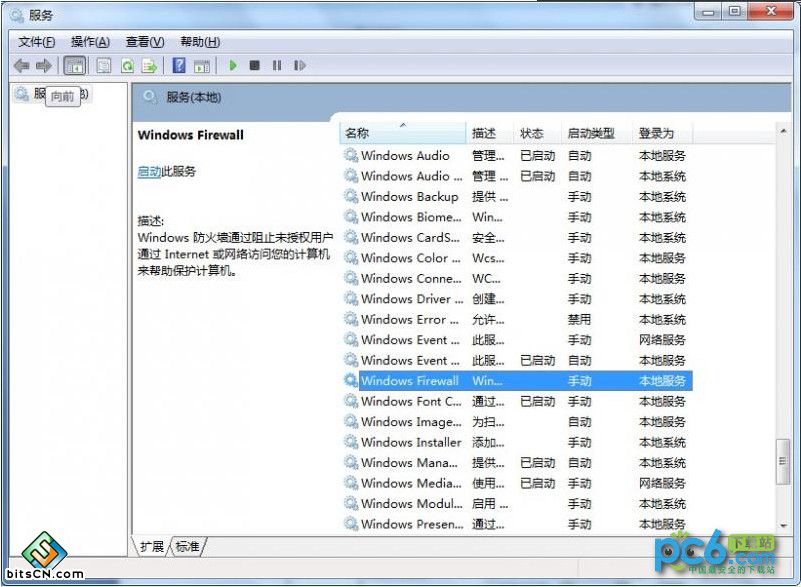Sort by the 登录为 column header
Image resolution: width=801 pixels, height=587 pixels.
pos(662,133)
